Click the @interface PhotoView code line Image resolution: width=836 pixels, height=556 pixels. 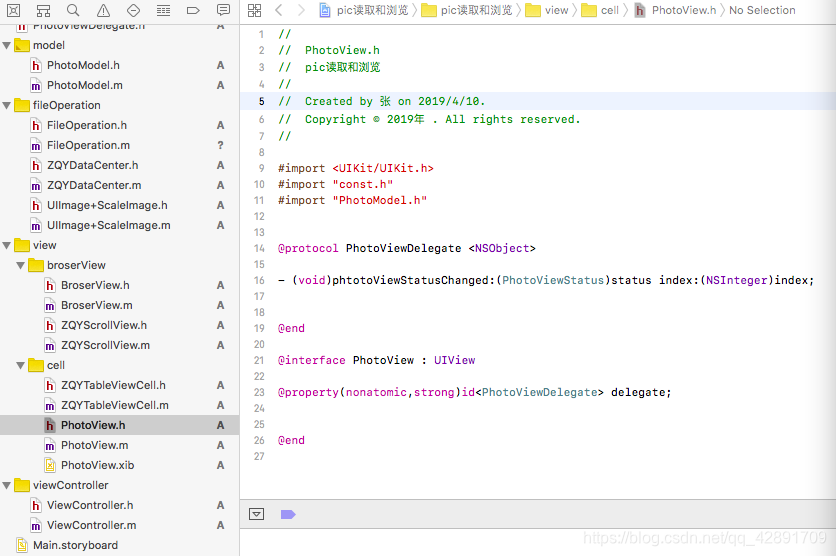click(x=376, y=360)
